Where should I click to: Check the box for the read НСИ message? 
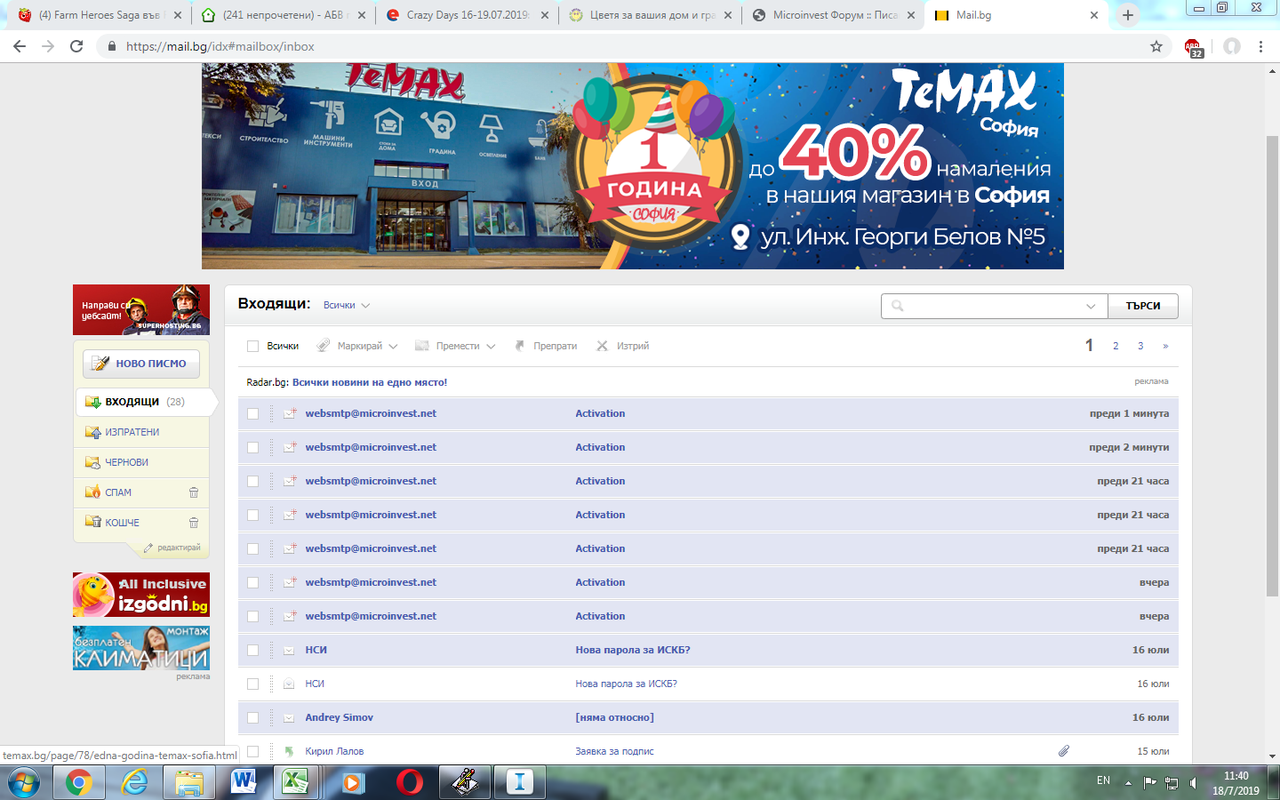click(253, 684)
